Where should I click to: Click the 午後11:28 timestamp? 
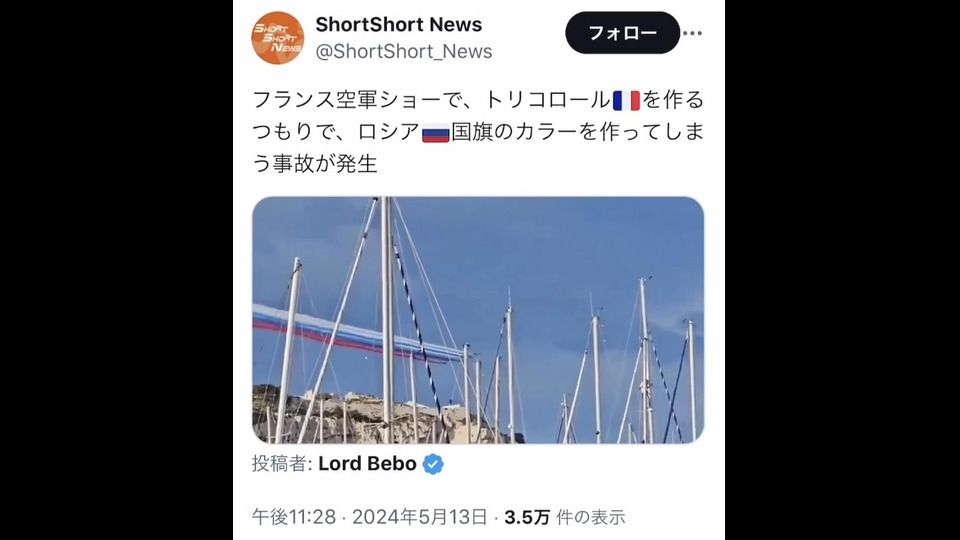[x=294, y=517]
